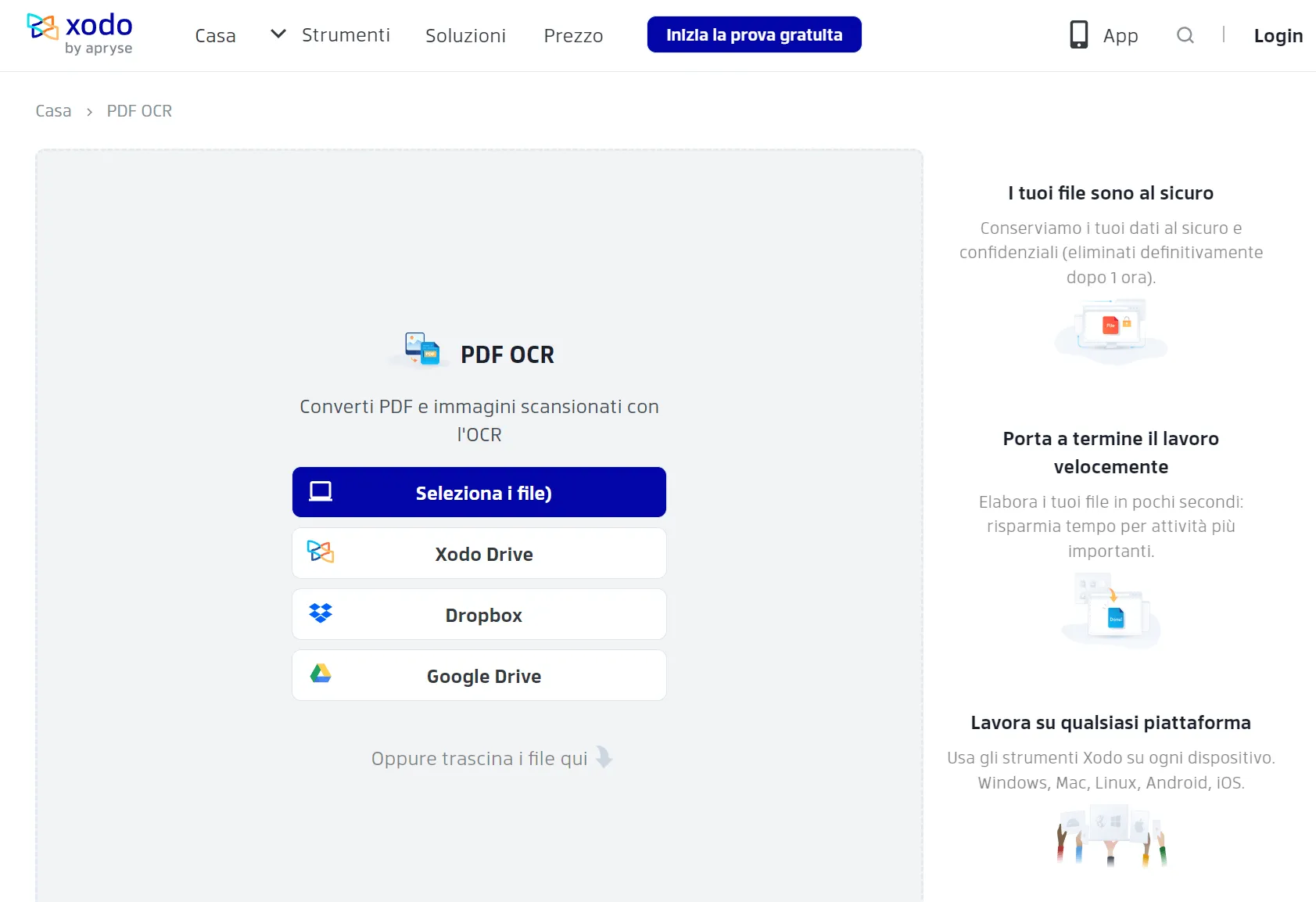Screen dimensions: 1316x902
Task: Select the secure files lock illustration
Action: point(1111,332)
